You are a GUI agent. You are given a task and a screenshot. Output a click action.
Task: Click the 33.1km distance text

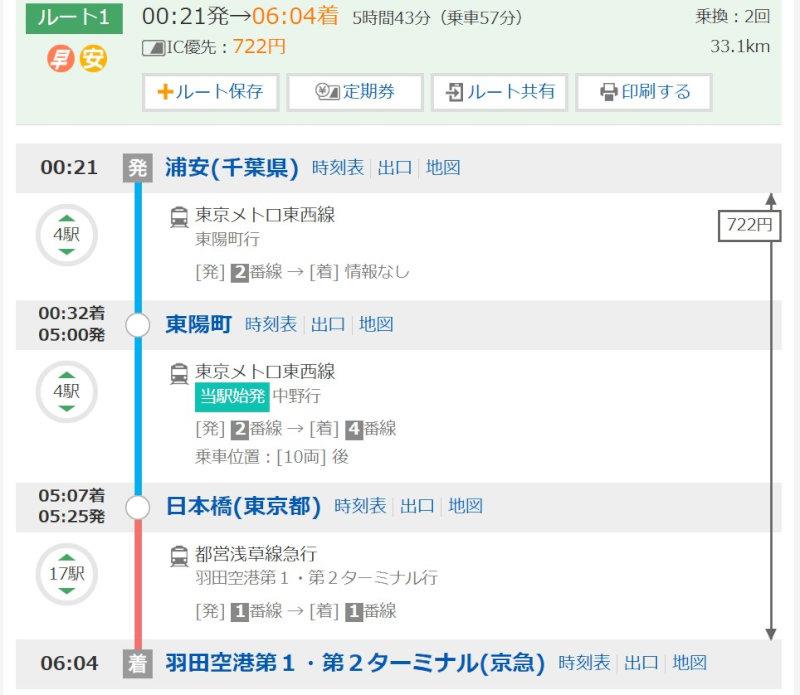point(740,46)
